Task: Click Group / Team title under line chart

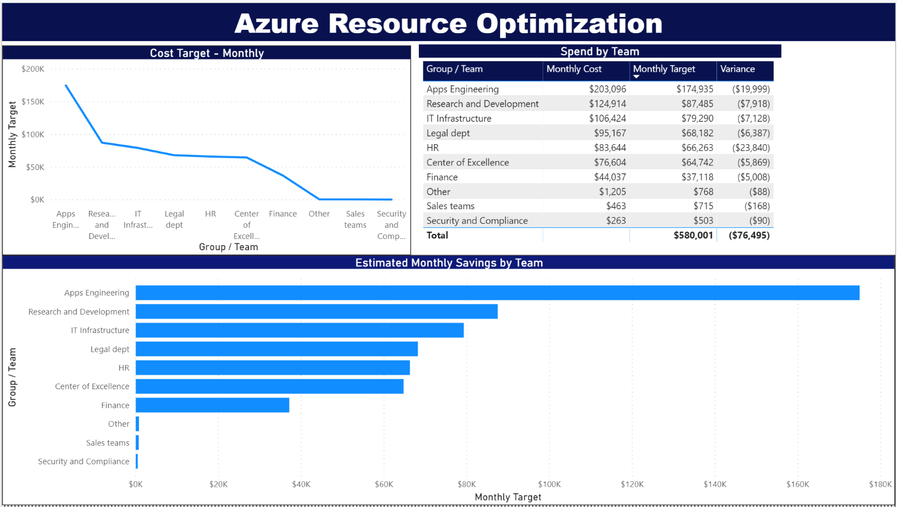Action: click(228, 247)
